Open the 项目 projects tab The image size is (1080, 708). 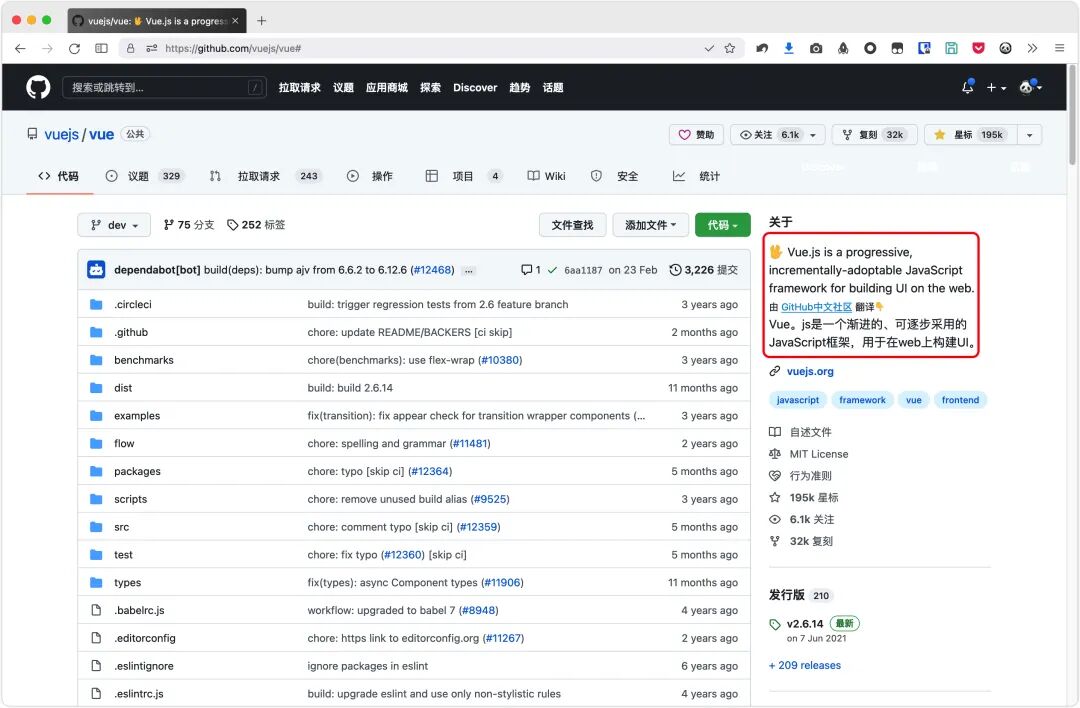click(463, 176)
